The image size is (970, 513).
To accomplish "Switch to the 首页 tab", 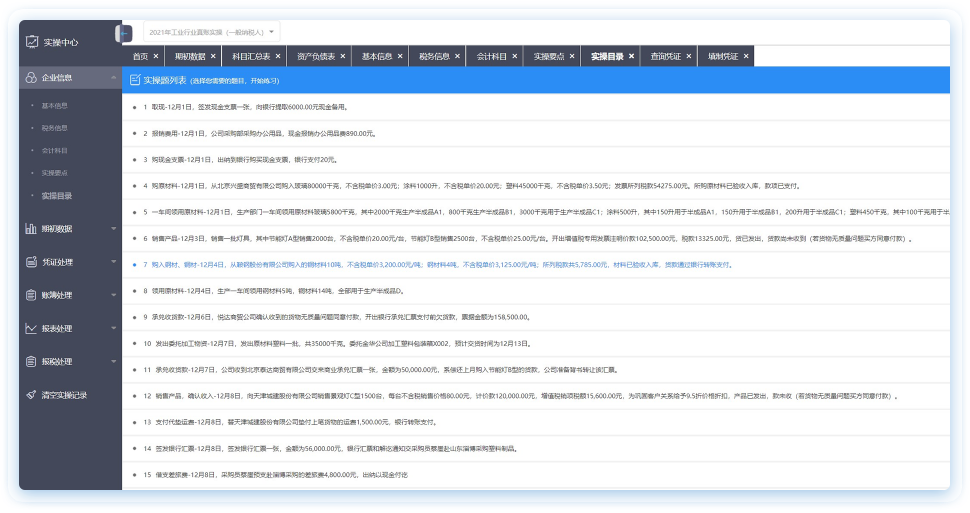I will pos(140,56).
